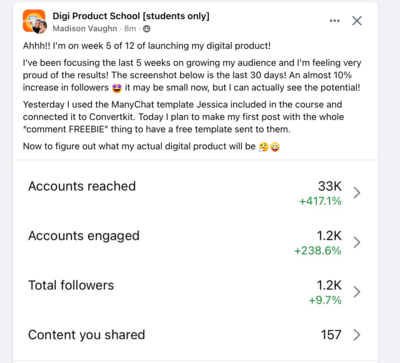Screen dimensions: 400x363
Task: Click the globe privacy icon beside 8m
Action: pyautogui.click(x=146, y=29)
